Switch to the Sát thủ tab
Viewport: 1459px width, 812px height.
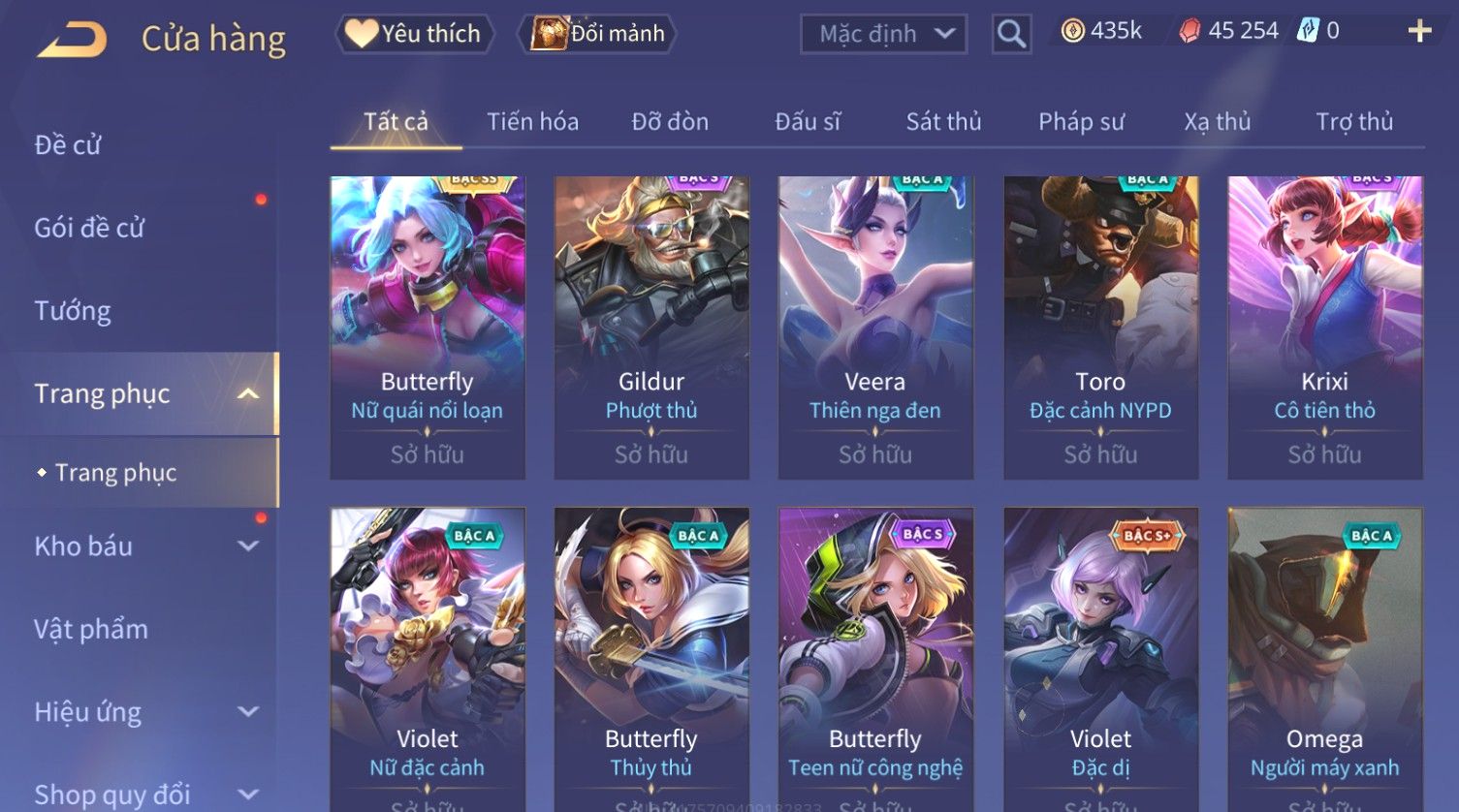(x=943, y=122)
